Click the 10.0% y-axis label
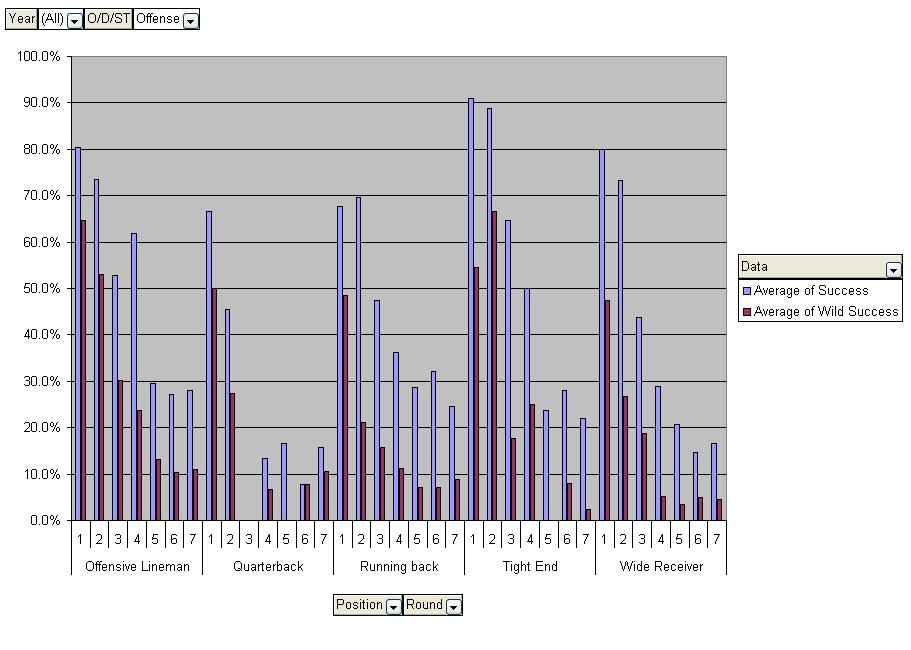The image size is (911, 650). tap(42, 474)
